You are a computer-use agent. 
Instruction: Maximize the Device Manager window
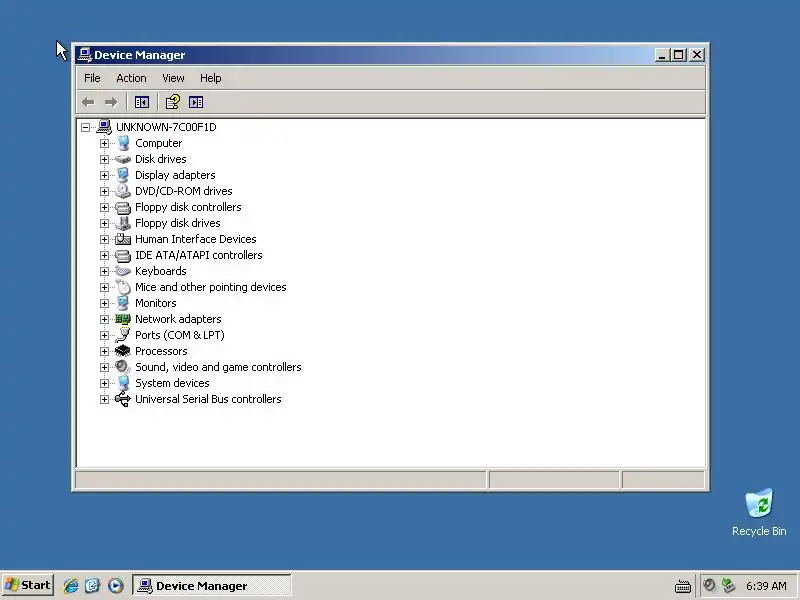pyautogui.click(x=679, y=55)
